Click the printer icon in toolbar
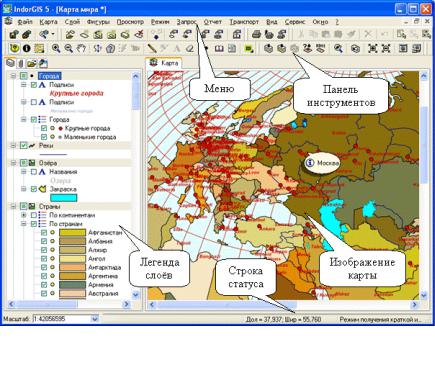 tap(256, 34)
